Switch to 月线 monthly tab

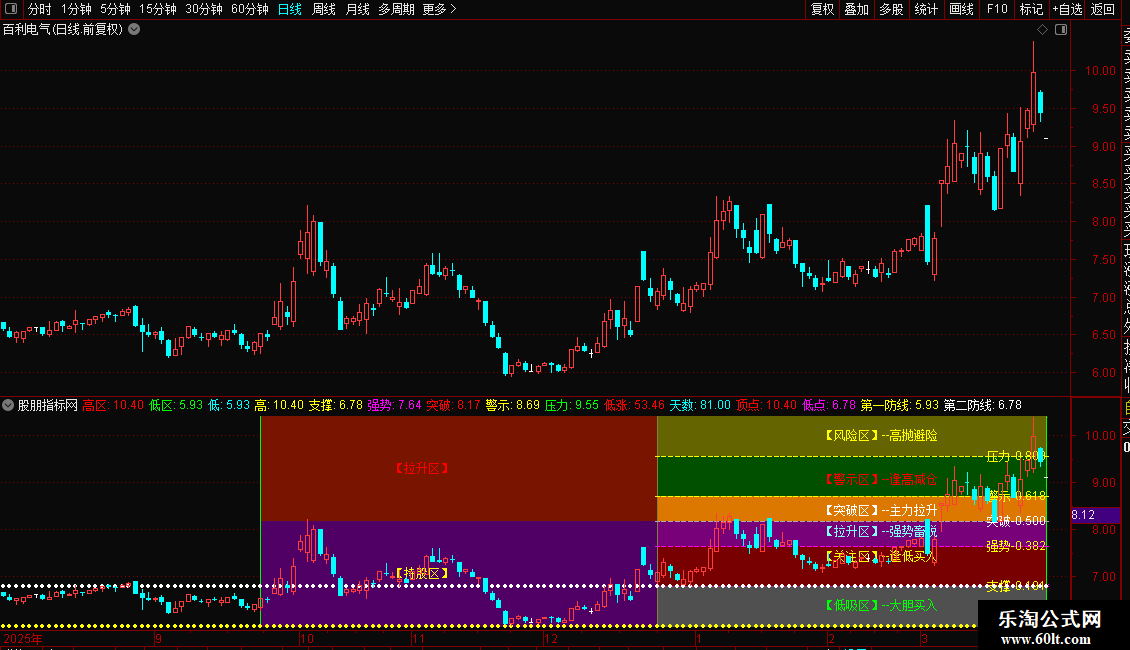tap(357, 9)
